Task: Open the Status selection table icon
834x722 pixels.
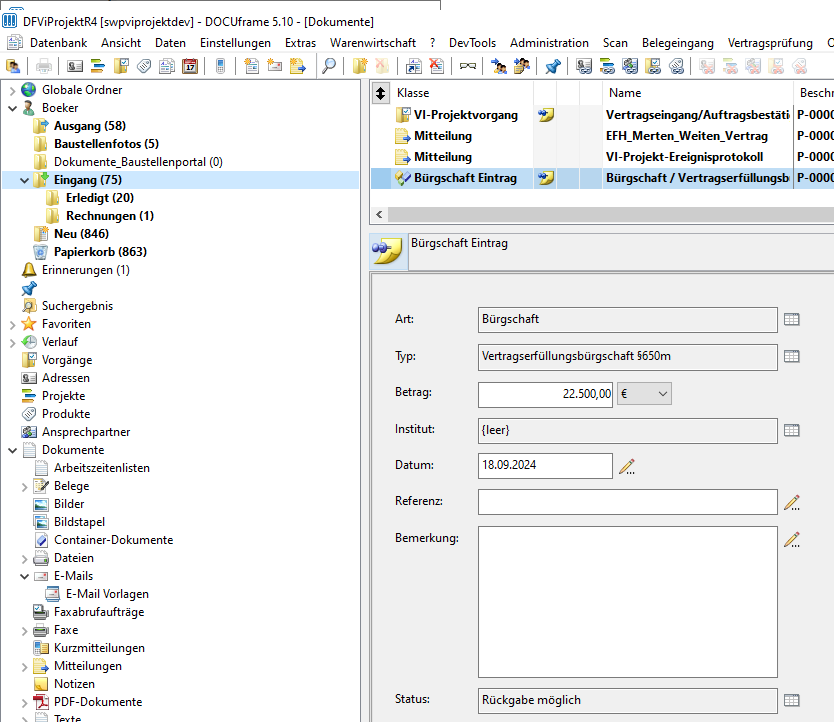Action: [791, 700]
